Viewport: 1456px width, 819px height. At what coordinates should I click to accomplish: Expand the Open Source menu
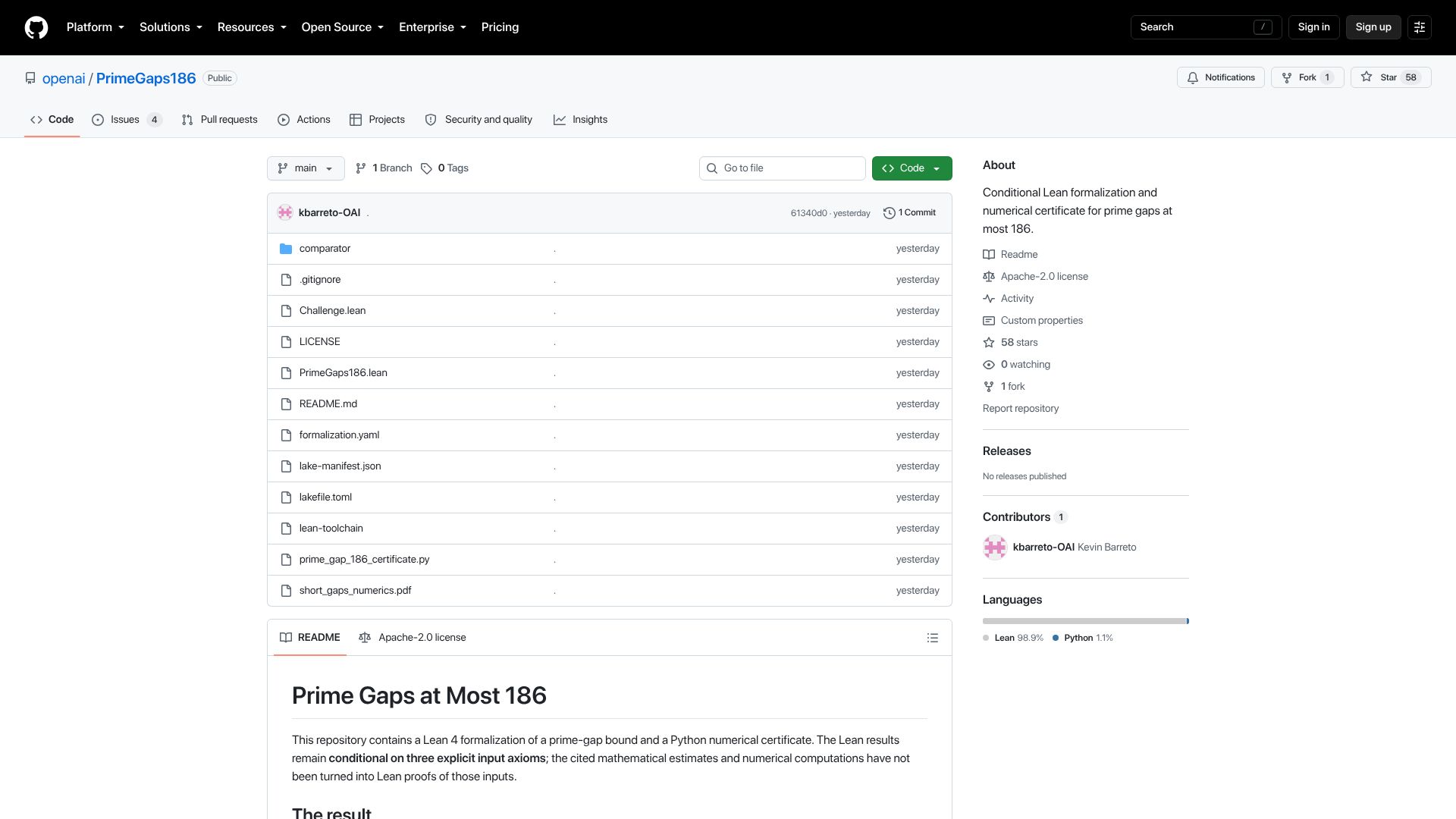[342, 27]
